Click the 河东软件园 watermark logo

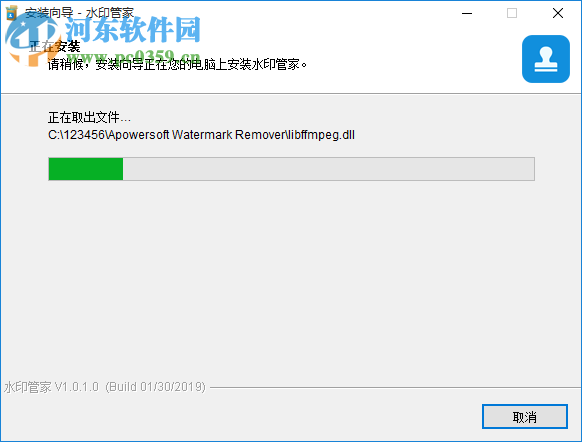[x=133, y=30]
